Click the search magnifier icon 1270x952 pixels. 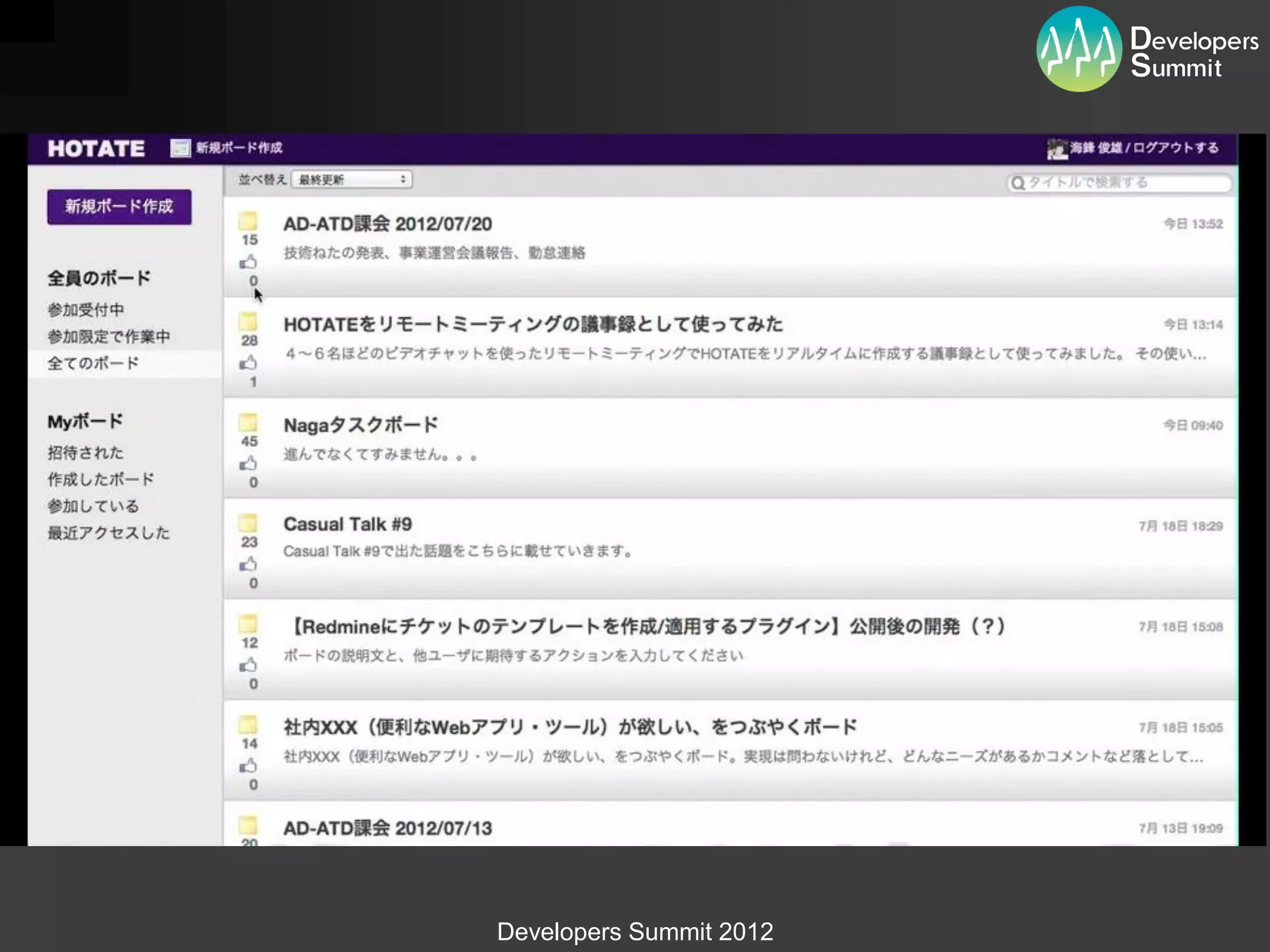click(1017, 183)
